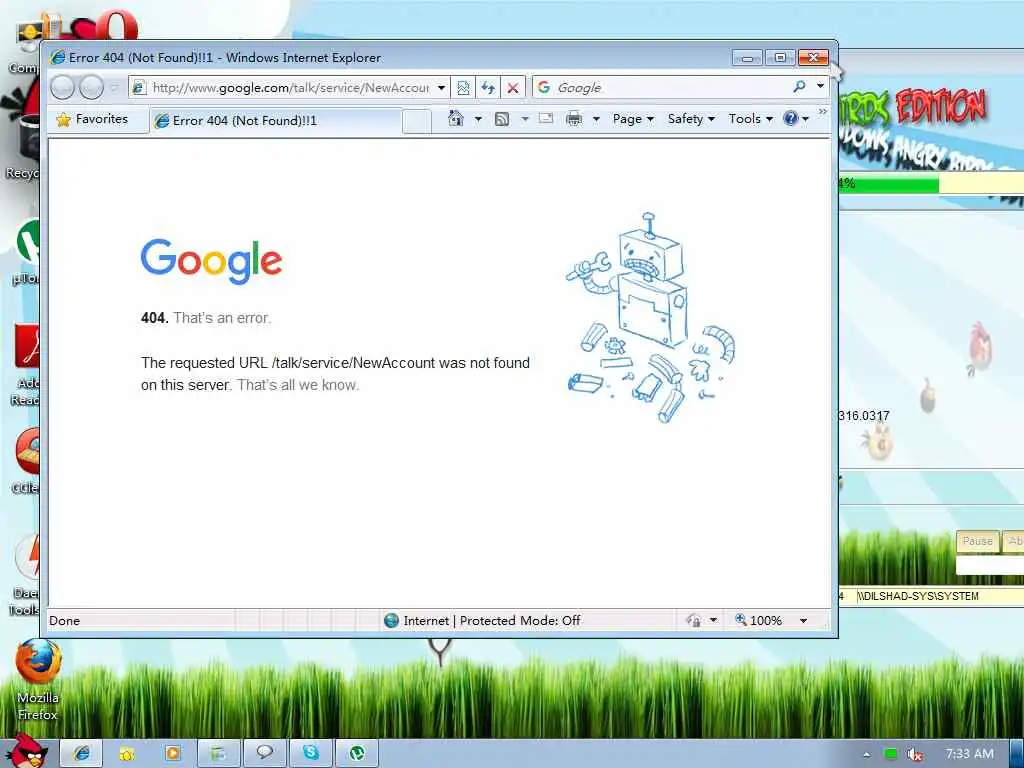Open Windows Explorer folder taskbar icon
The height and width of the screenshot is (768, 1024).
coord(127,754)
